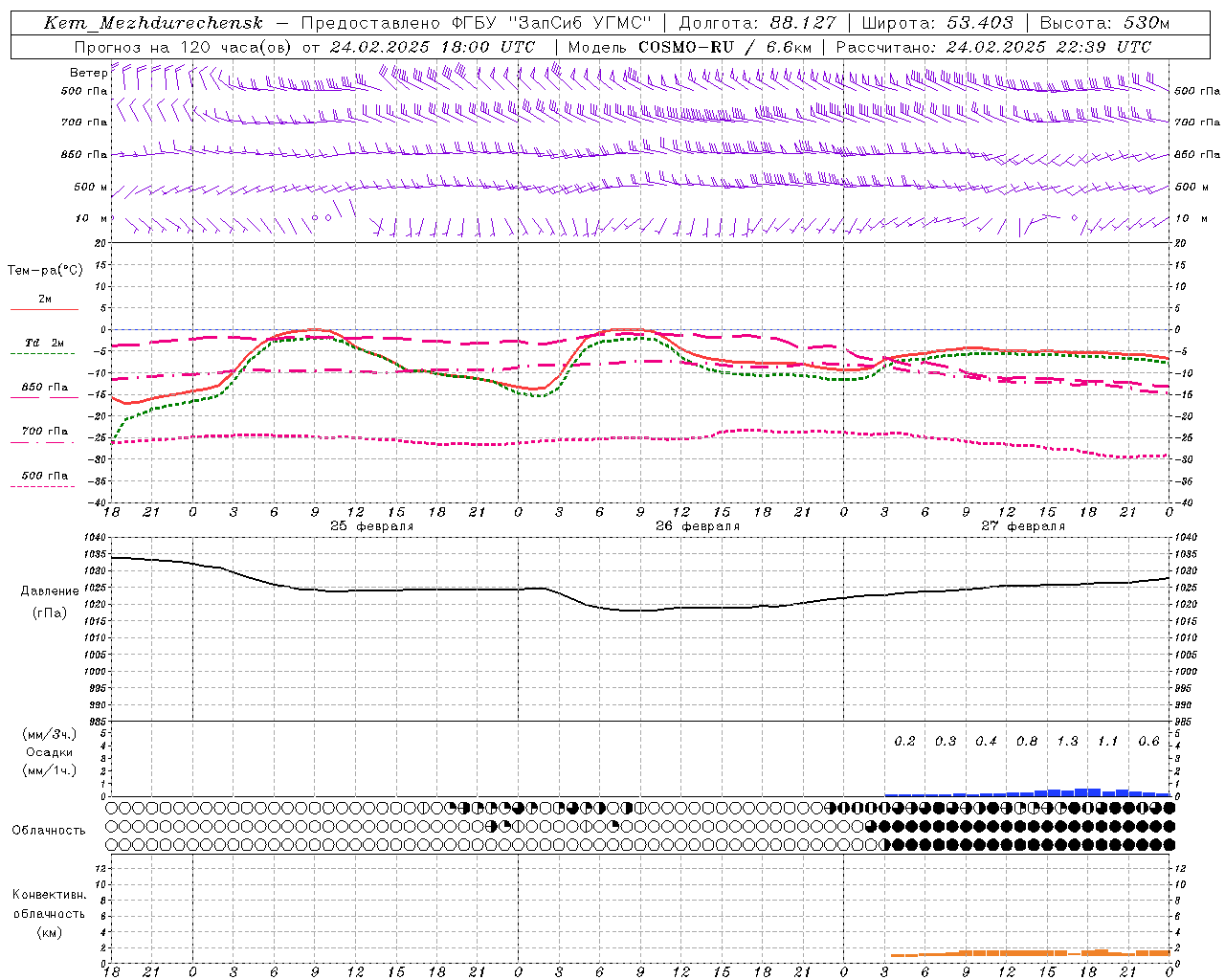Screen dimensions: 1225x980
Task: Click the 0.2 precipitation amount
Action: (904, 742)
